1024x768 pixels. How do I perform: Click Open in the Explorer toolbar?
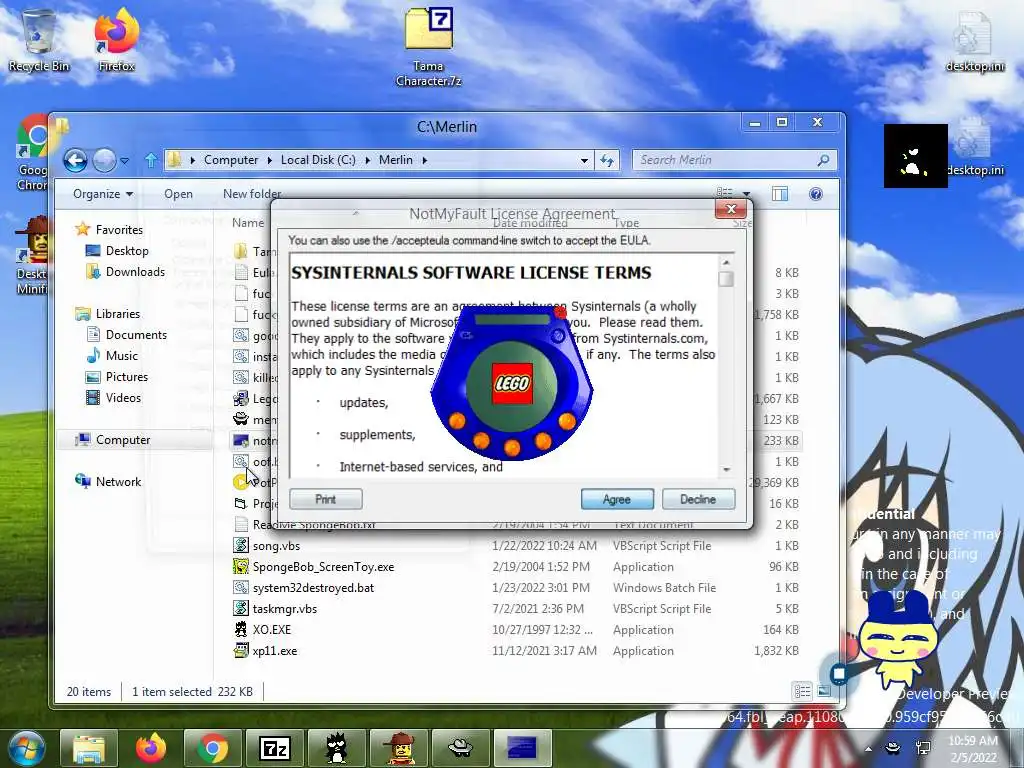click(x=178, y=194)
